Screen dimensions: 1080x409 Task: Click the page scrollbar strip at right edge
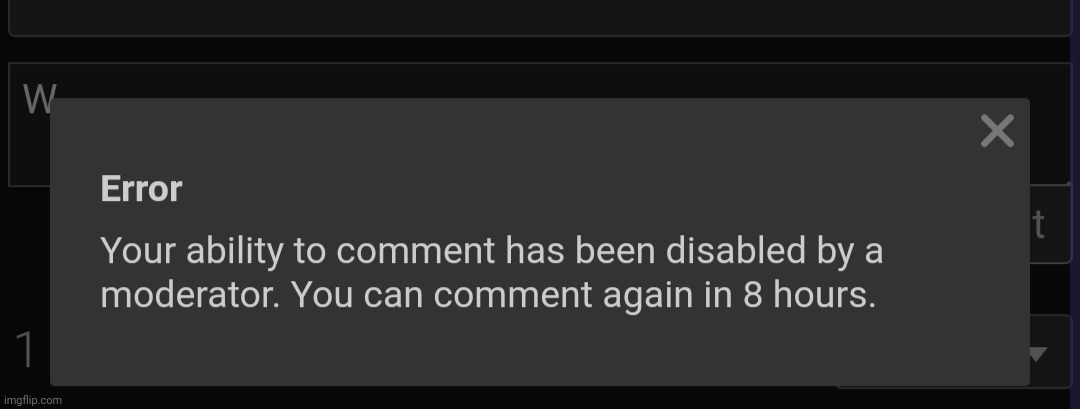(1076, 204)
